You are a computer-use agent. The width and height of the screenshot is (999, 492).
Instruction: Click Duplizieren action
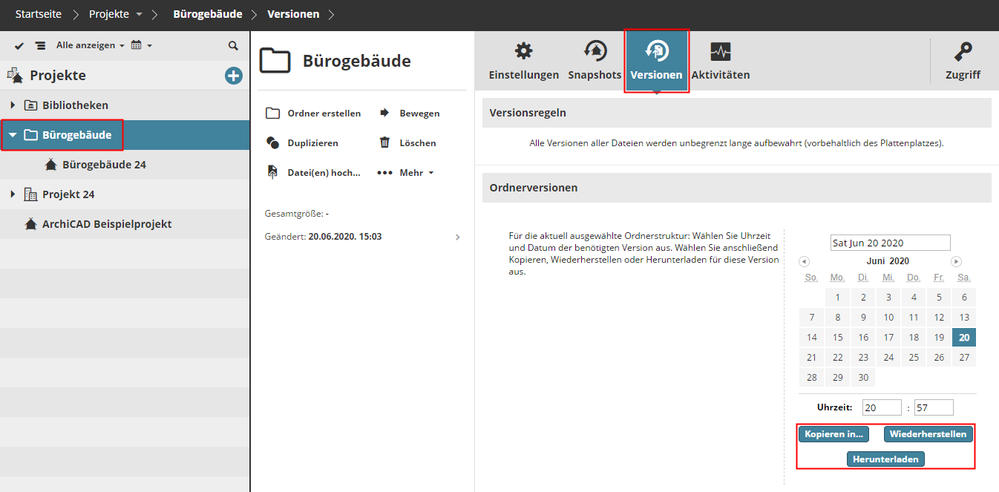301,143
